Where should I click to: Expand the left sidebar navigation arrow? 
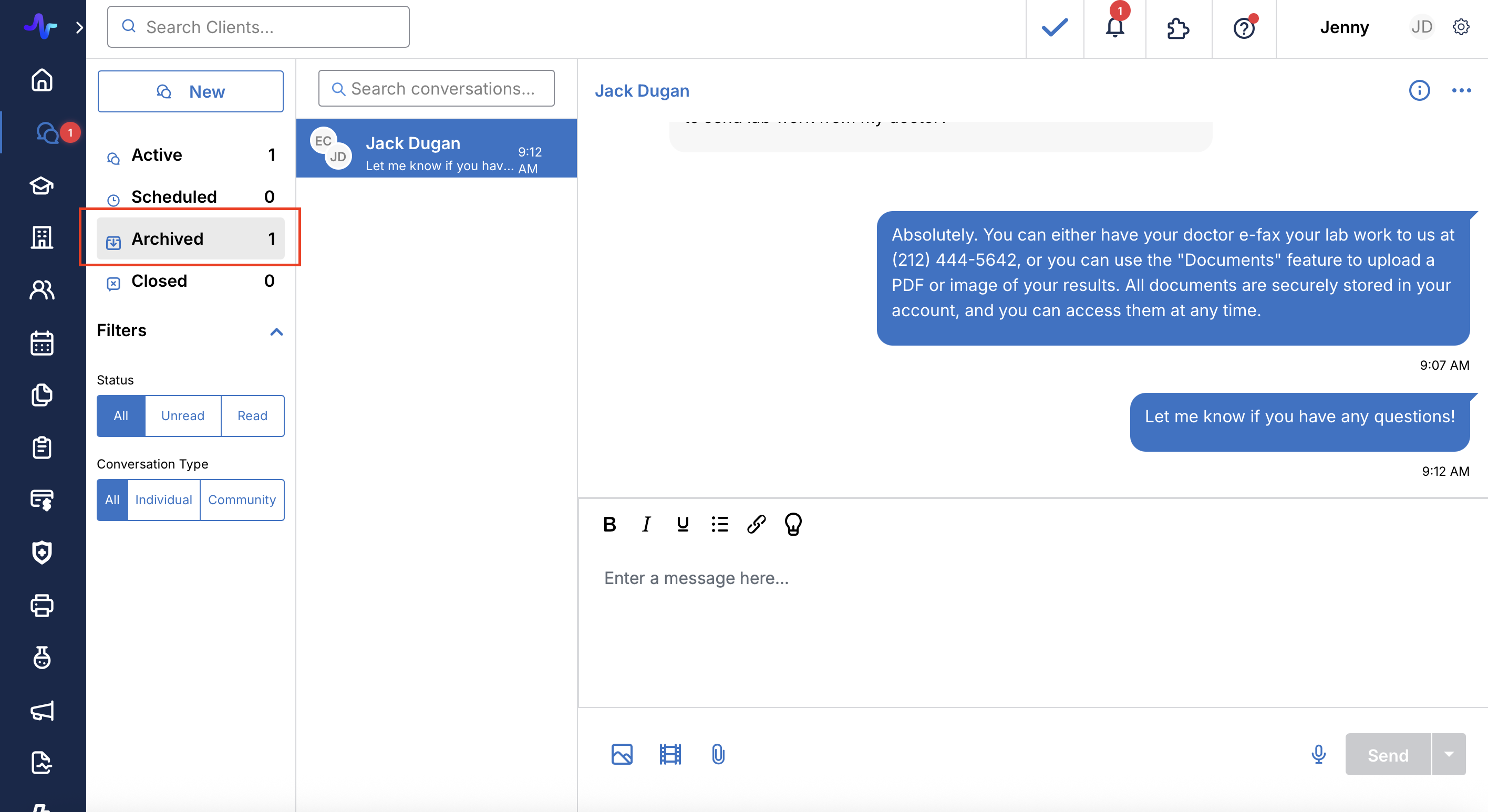click(79, 27)
